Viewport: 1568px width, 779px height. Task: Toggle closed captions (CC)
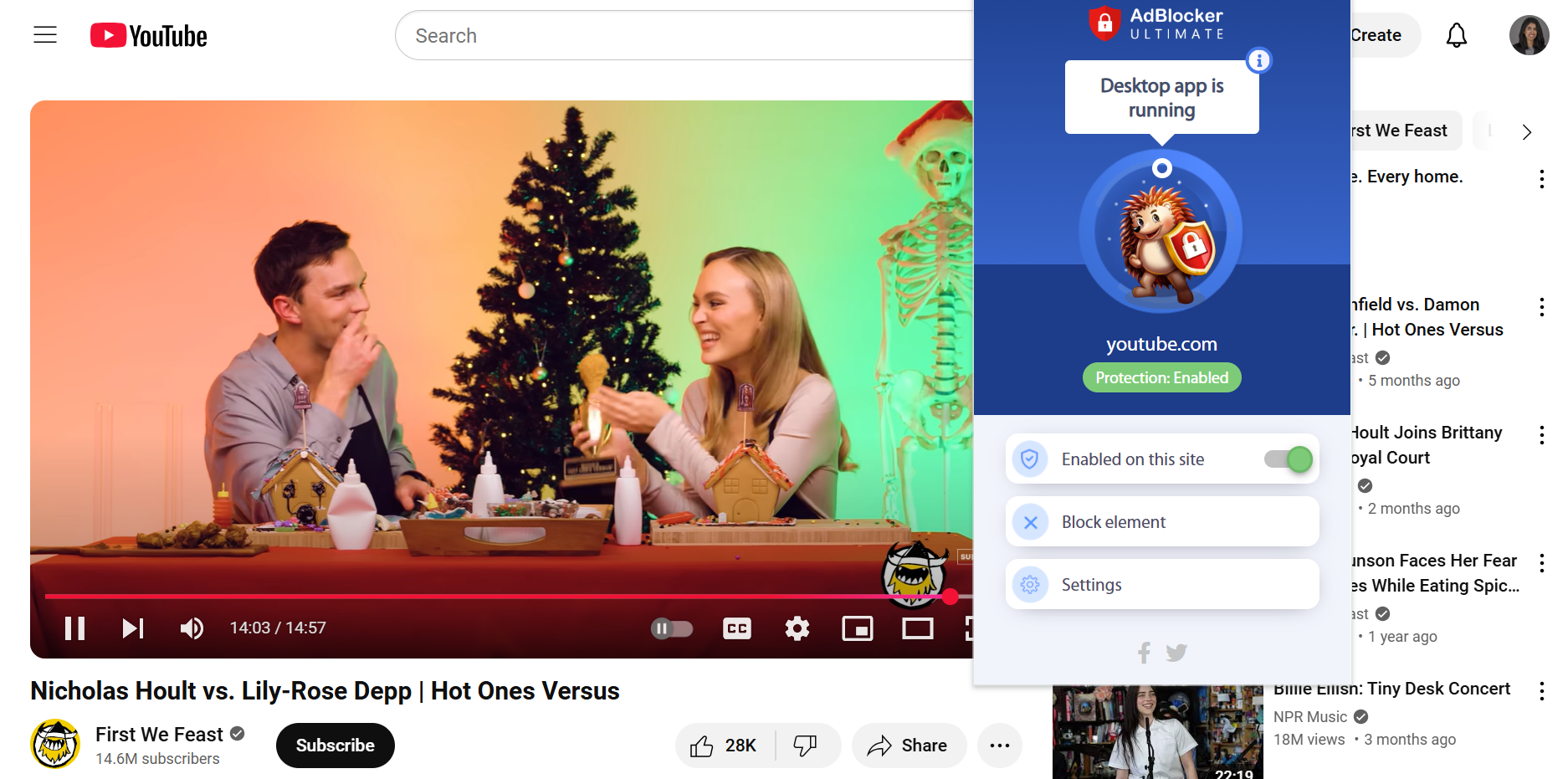coord(737,628)
